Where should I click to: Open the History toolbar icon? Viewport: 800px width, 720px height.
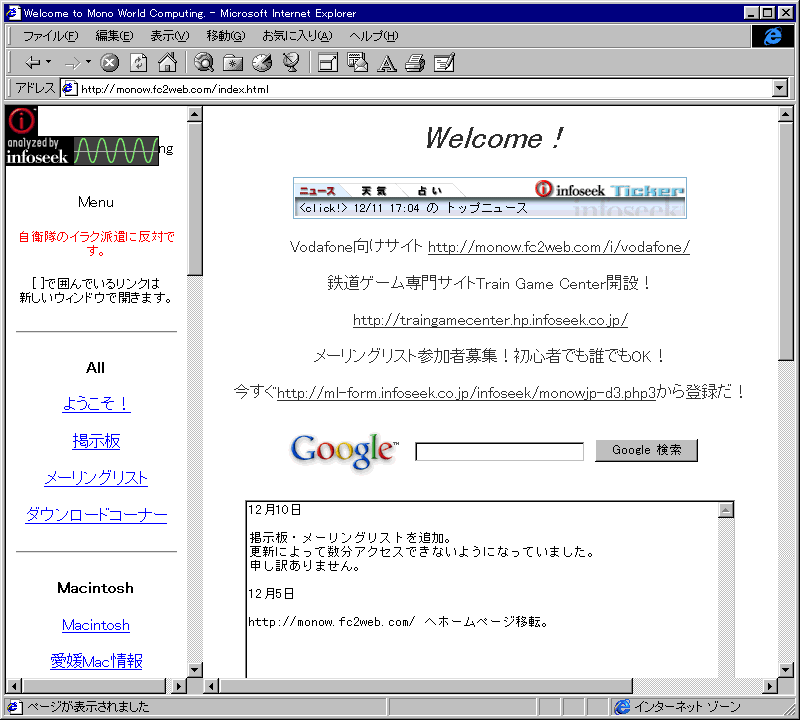point(262,63)
